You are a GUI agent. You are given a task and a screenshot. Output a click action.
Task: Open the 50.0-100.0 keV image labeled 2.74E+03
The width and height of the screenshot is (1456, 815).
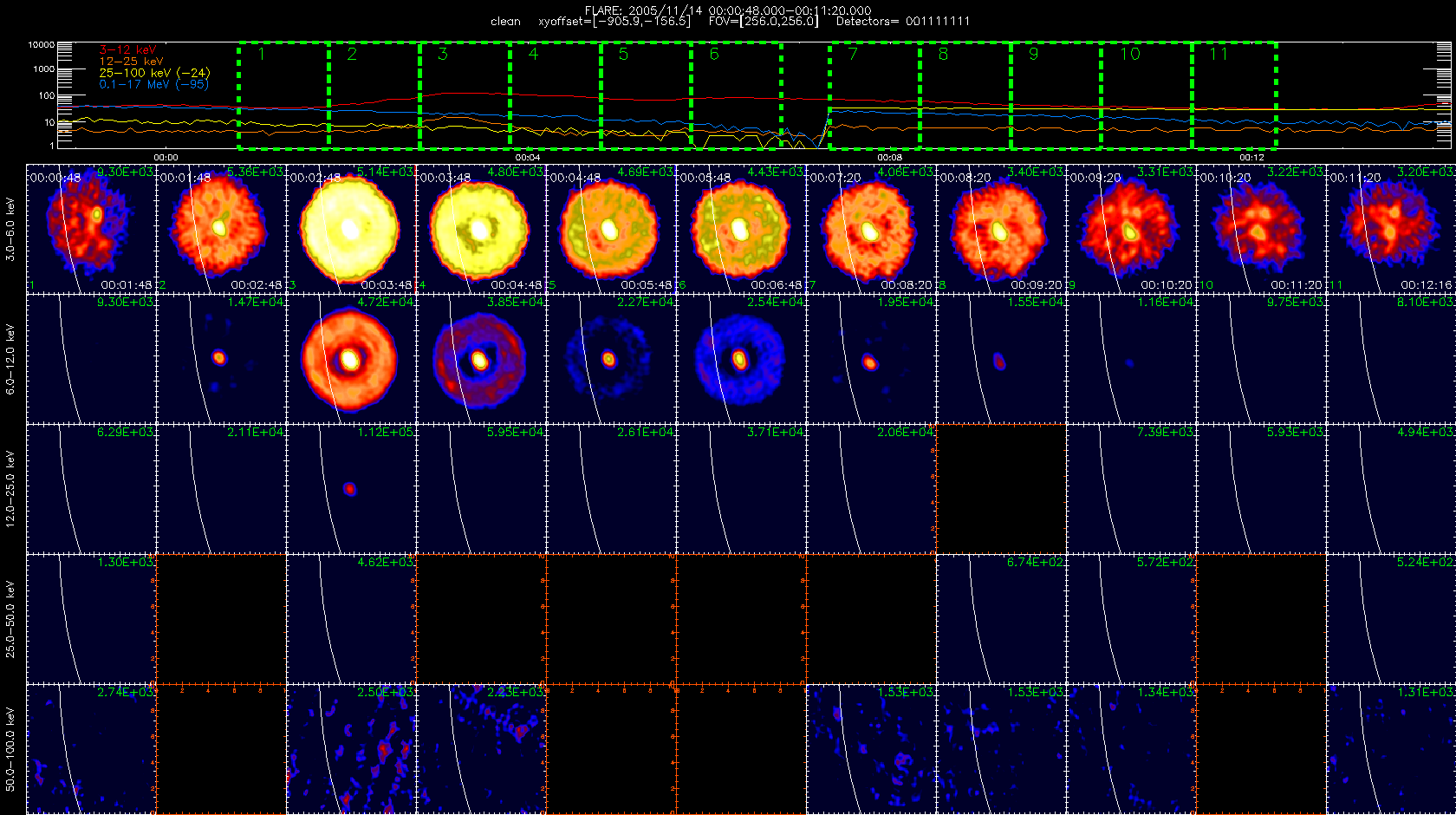point(91,748)
